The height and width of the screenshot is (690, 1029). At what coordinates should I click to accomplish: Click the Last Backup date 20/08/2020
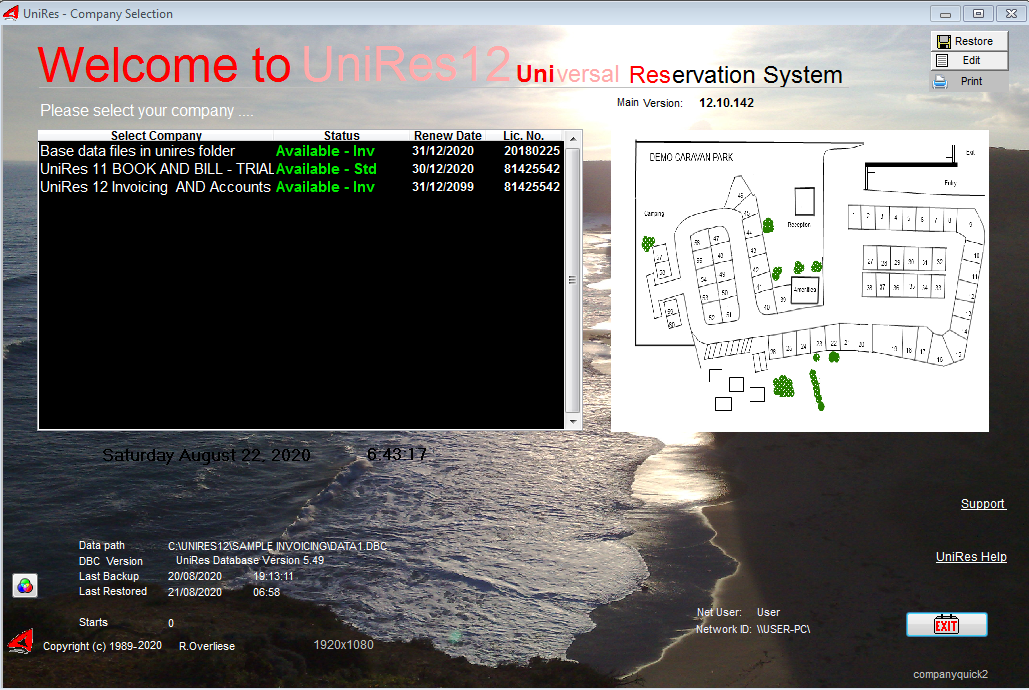tap(195, 576)
